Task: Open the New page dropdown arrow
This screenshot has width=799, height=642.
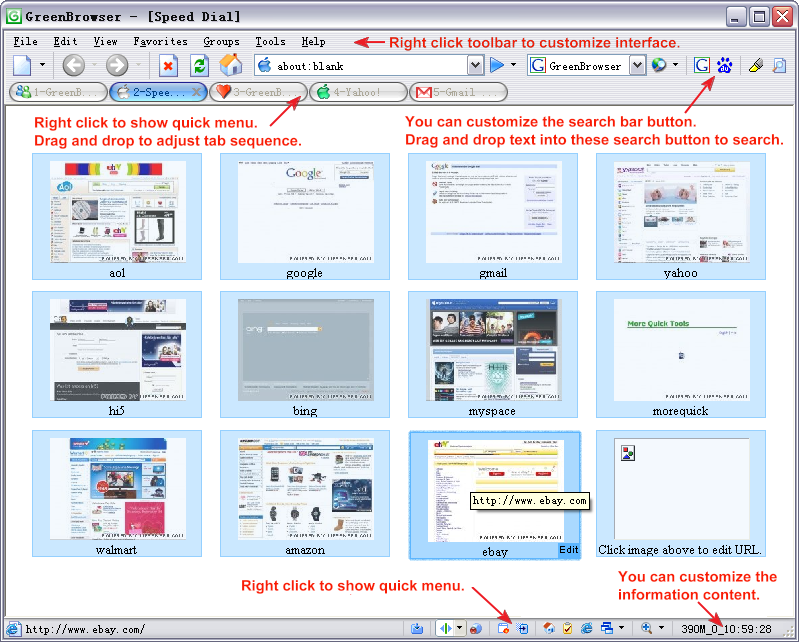Action: pos(42,66)
